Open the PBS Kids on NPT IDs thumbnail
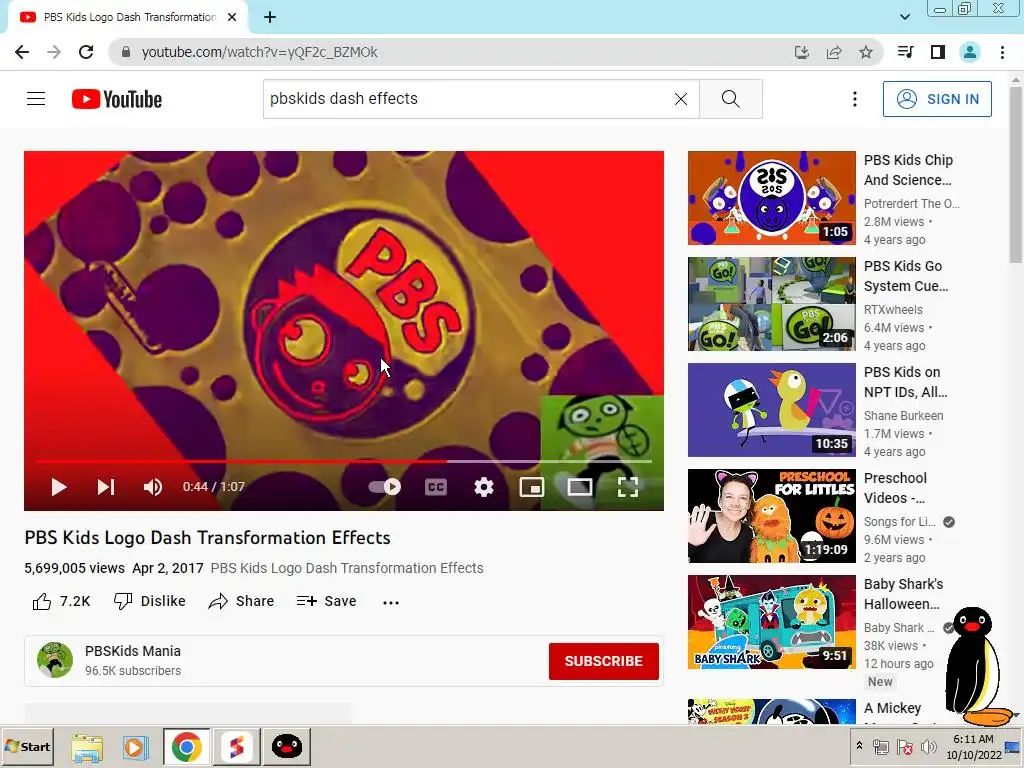1024x768 pixels. (771, 409)
